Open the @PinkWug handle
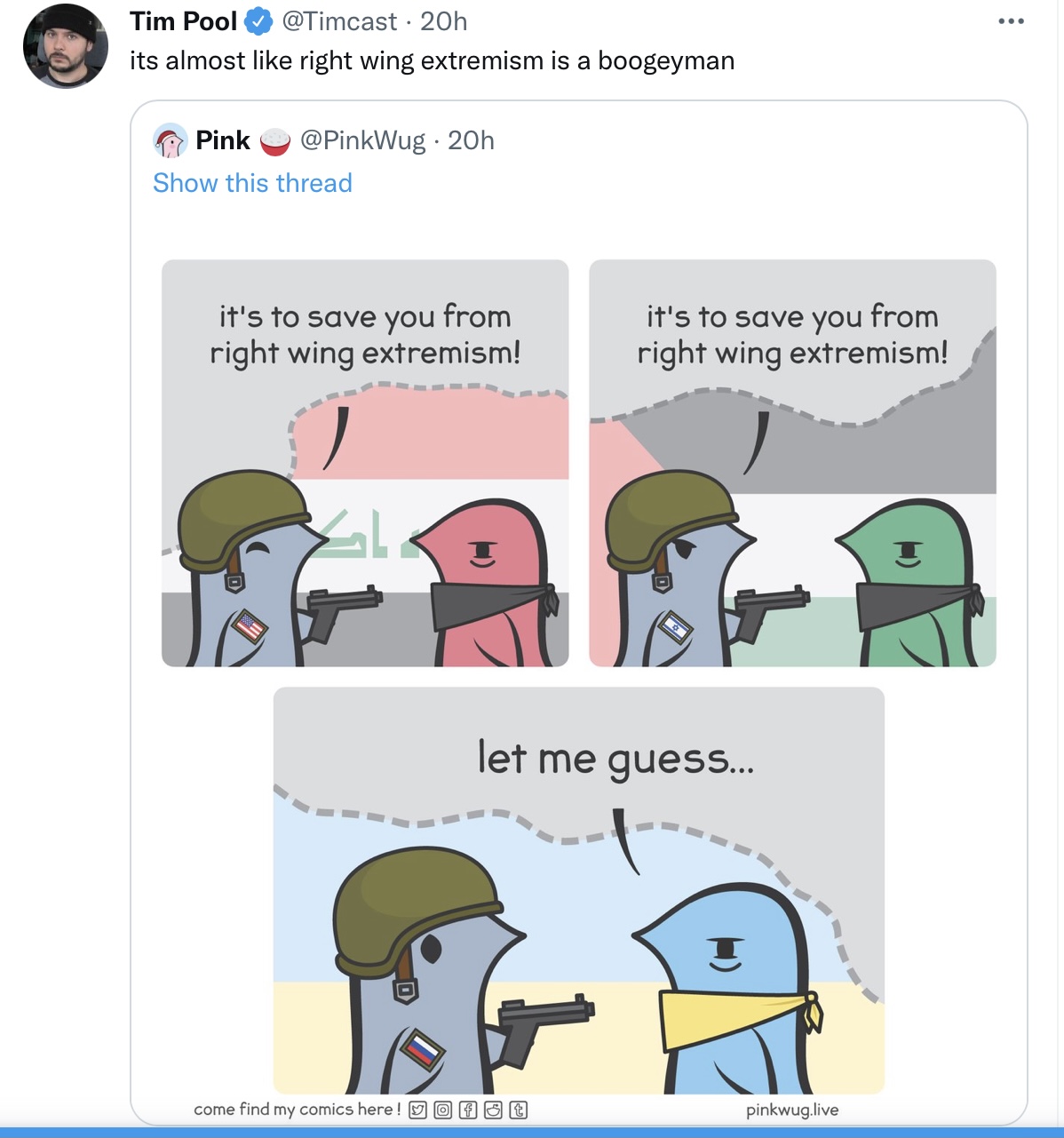 [x=363, y=140]
